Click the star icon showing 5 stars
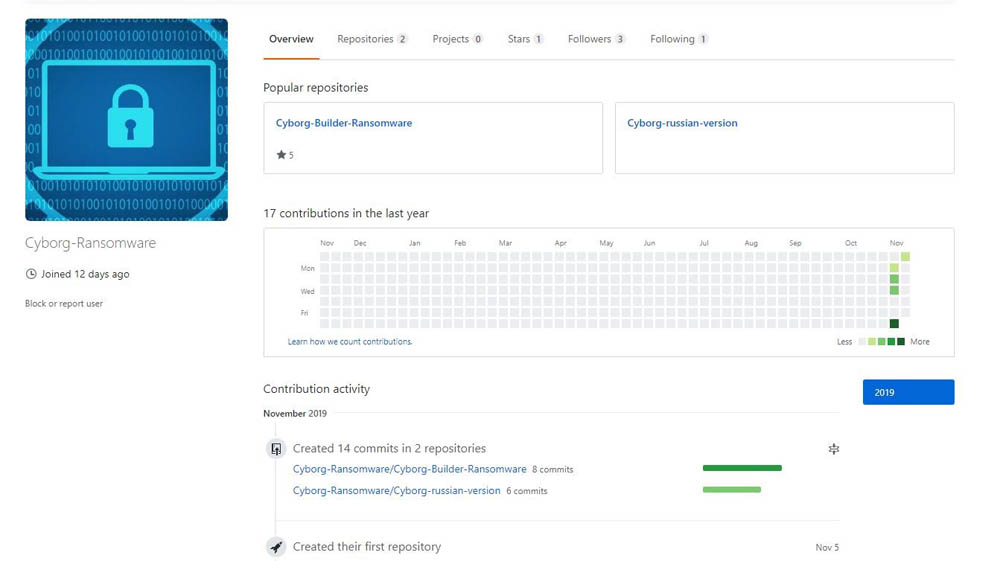The width and height of the screenshot is (1000, 561). 281,154
